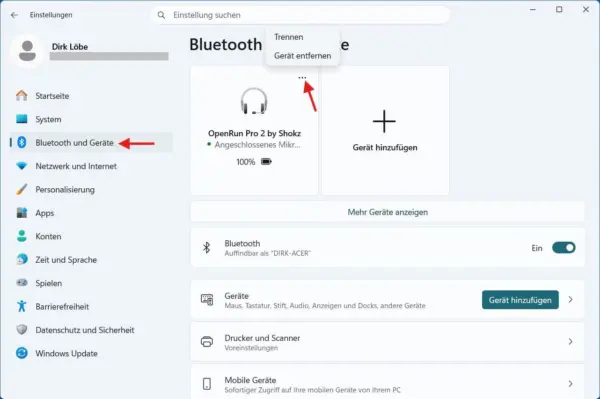
Task: Turn off the Bluetooth toggle switch
Action: pyautogui.click(x=563, y=248)
